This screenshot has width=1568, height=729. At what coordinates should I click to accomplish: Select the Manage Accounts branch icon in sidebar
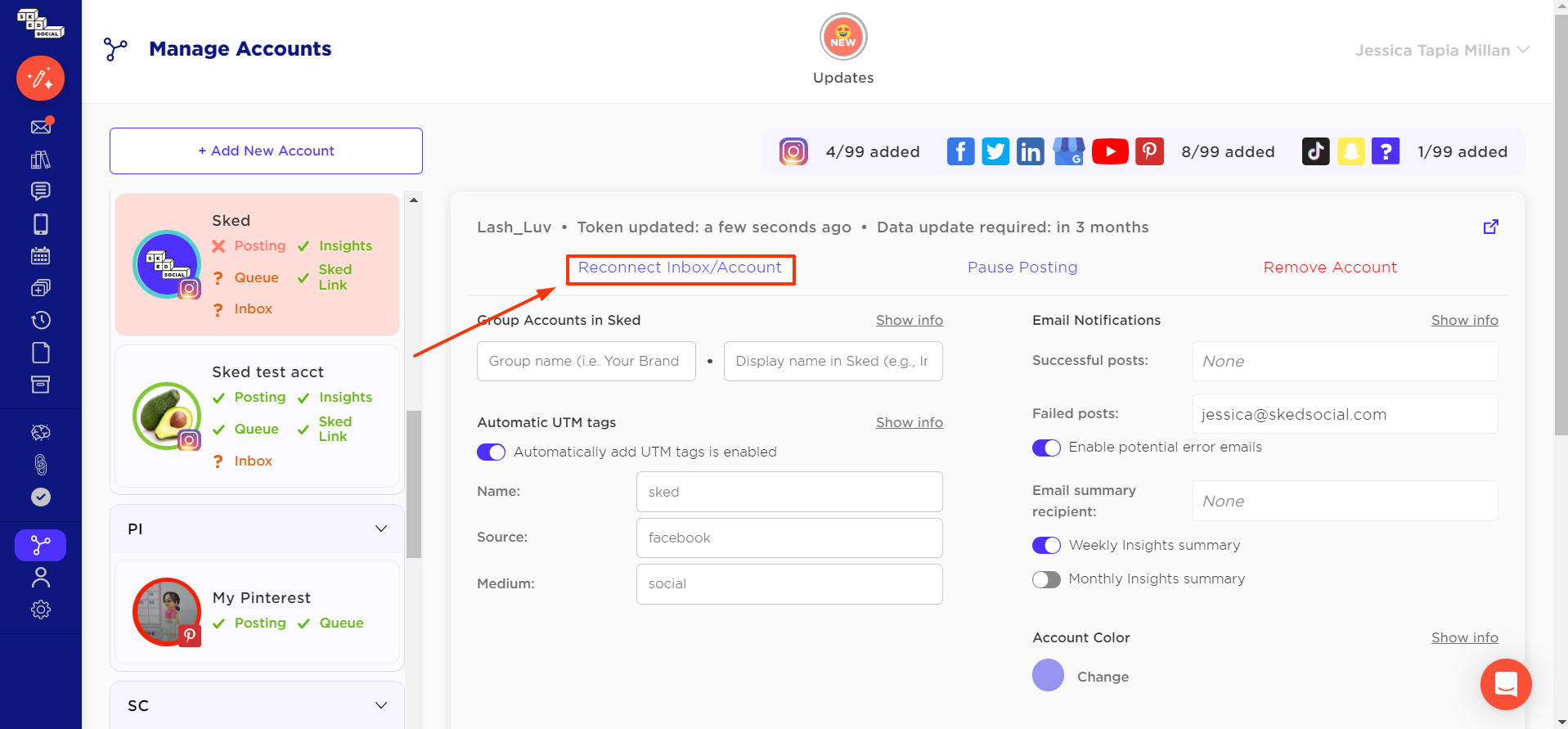click(x=41, y=545)
